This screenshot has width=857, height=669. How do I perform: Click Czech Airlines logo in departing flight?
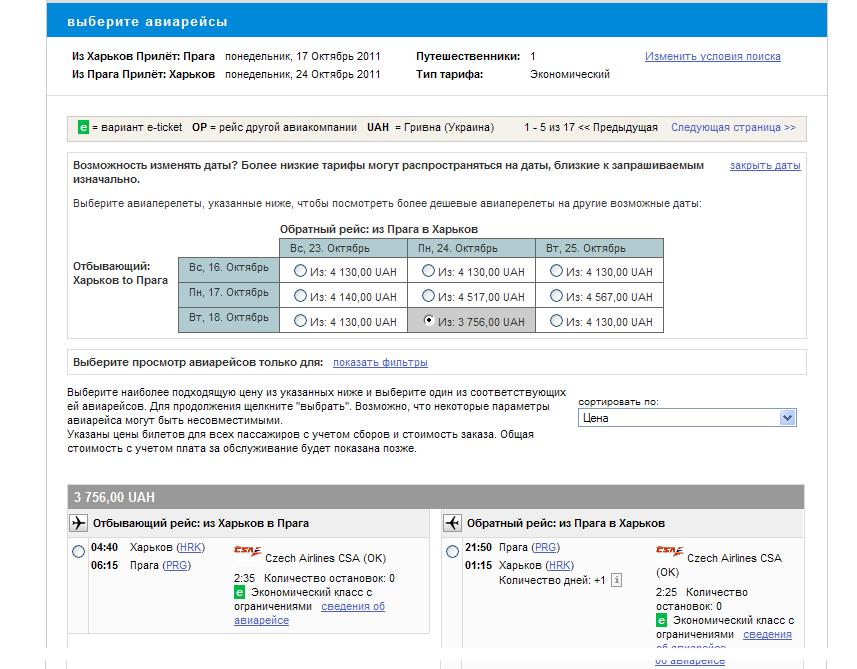pos(246,551)
